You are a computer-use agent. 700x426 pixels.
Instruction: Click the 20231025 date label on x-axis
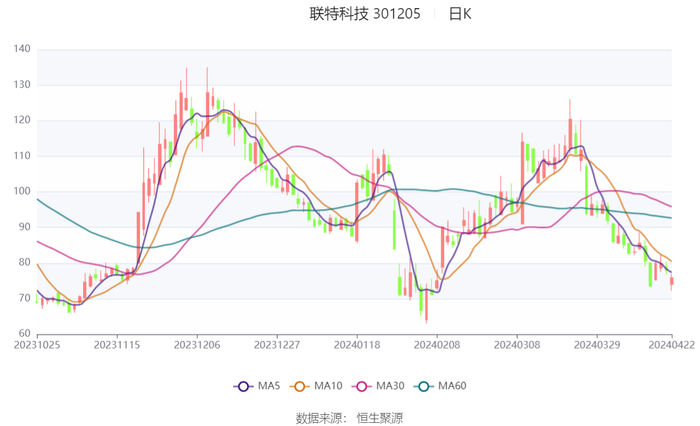(37, 344)
